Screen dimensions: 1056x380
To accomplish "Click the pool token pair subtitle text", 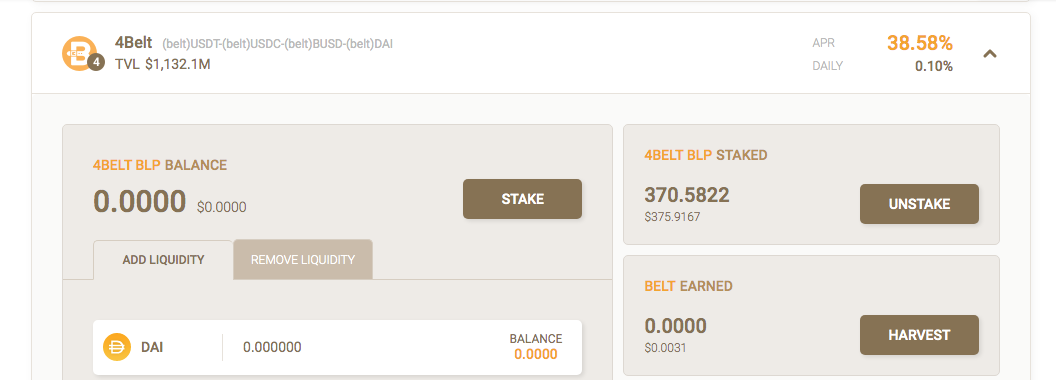I will click(x=277, y=44).
